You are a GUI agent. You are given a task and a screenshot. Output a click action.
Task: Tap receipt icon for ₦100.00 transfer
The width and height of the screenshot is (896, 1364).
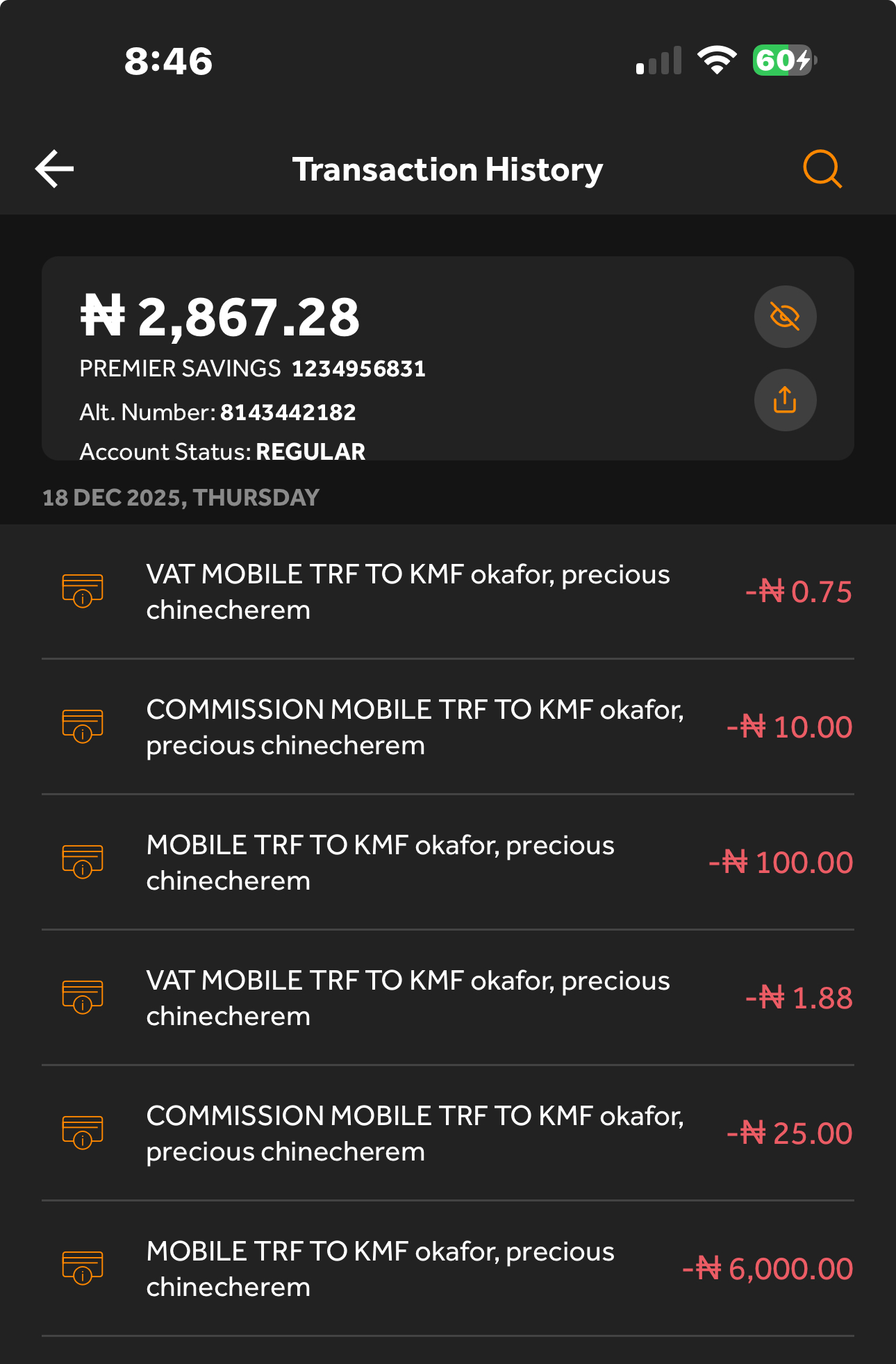click(x=83, y=862)
